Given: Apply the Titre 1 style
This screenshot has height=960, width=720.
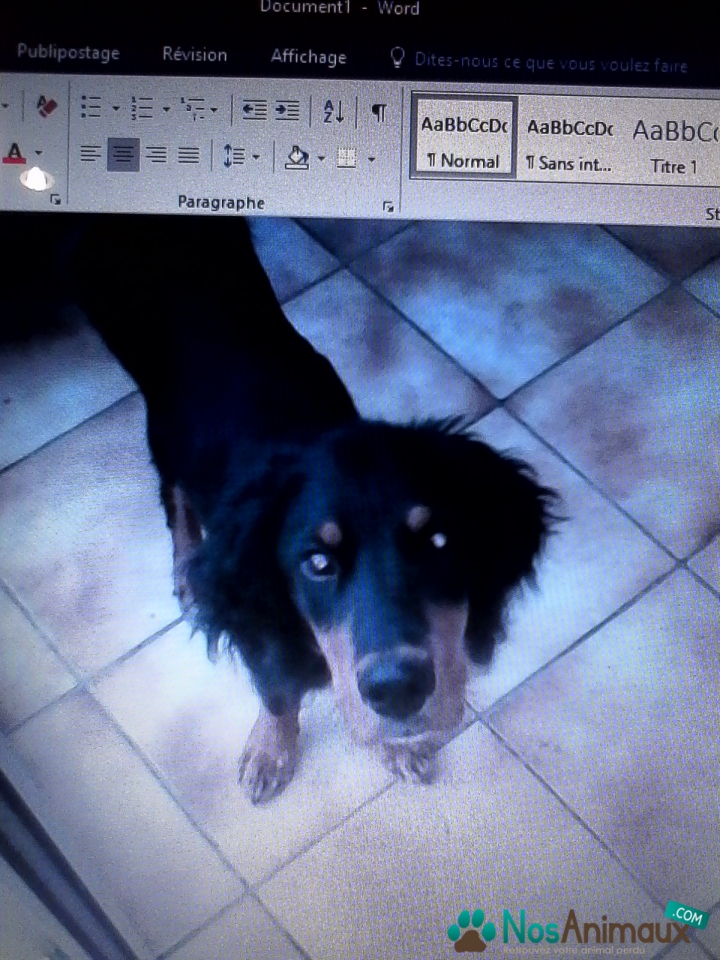Looking at the screenshot, I should (x=674, y=144).
